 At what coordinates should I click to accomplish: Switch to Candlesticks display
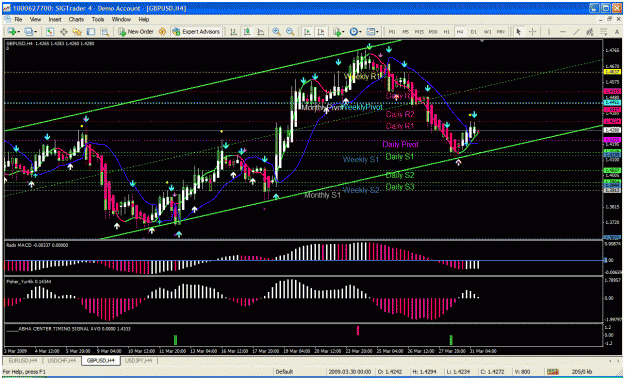coord(247,32)
